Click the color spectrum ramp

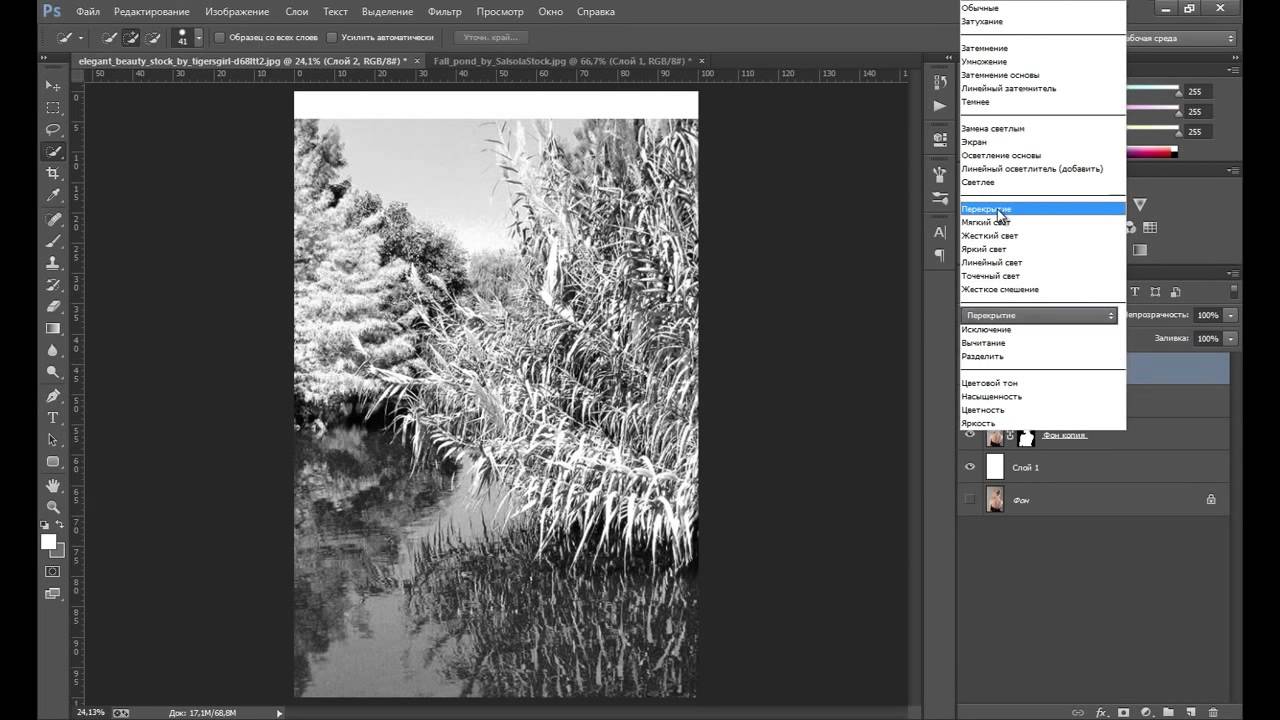[1151, 152]
